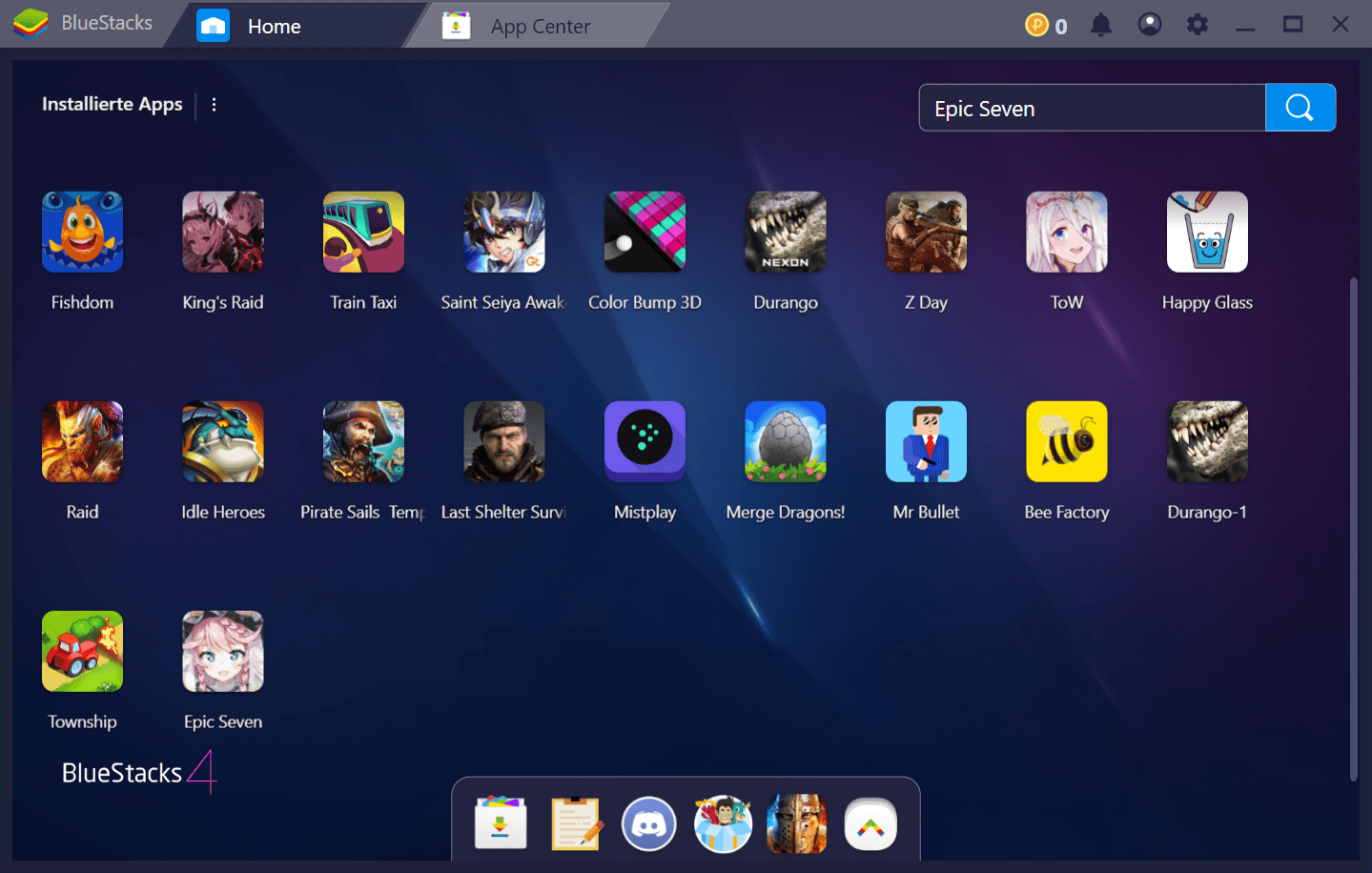Viewport: 1372px width, 873px height.
Task: Open the Epic Seven app icon
Action: tap(223, 651)
